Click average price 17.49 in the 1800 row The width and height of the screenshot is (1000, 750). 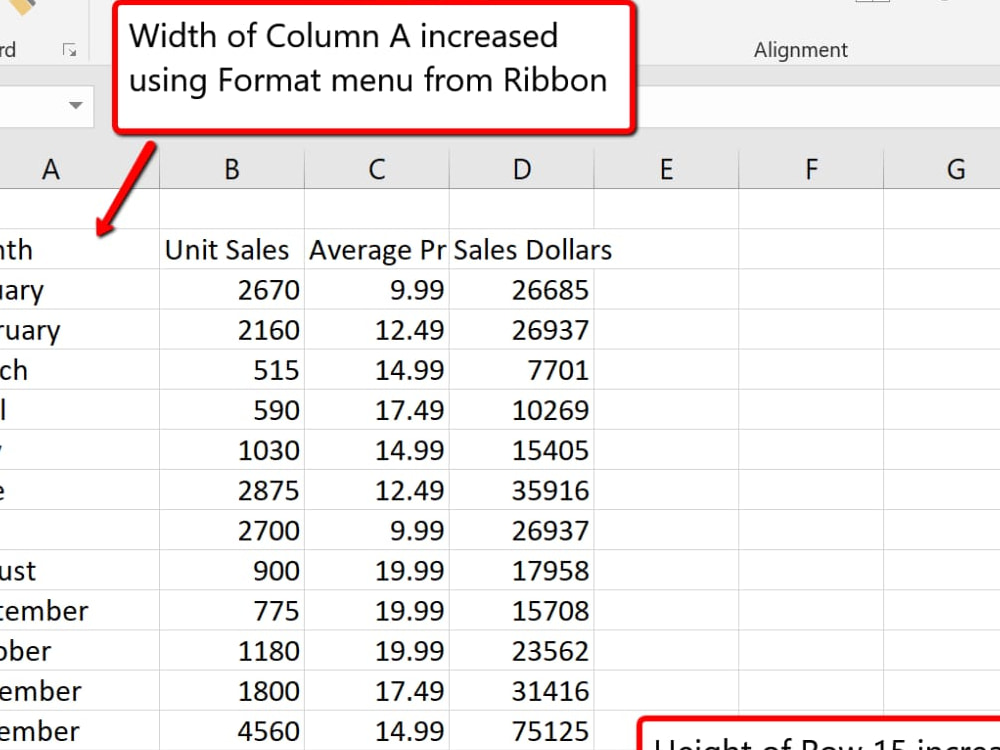point(377,691)
